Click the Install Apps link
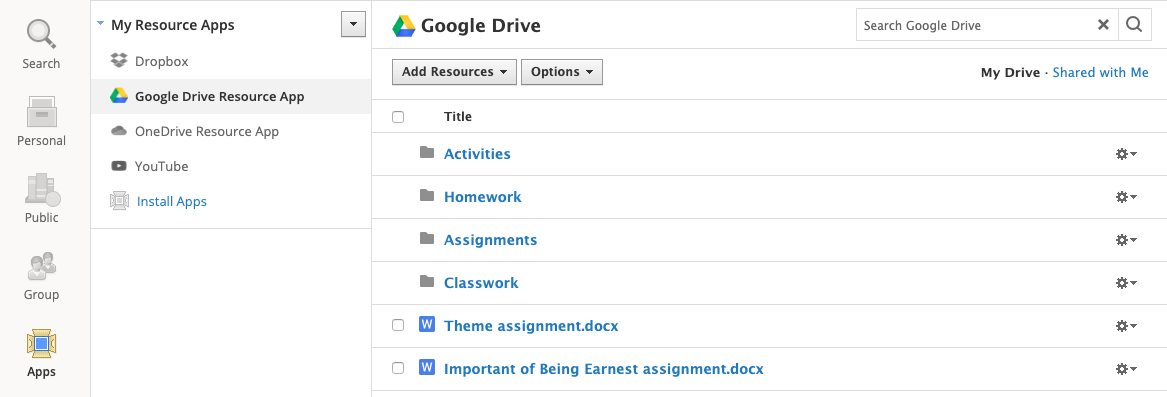1167x397 pixels. [171, 201]
